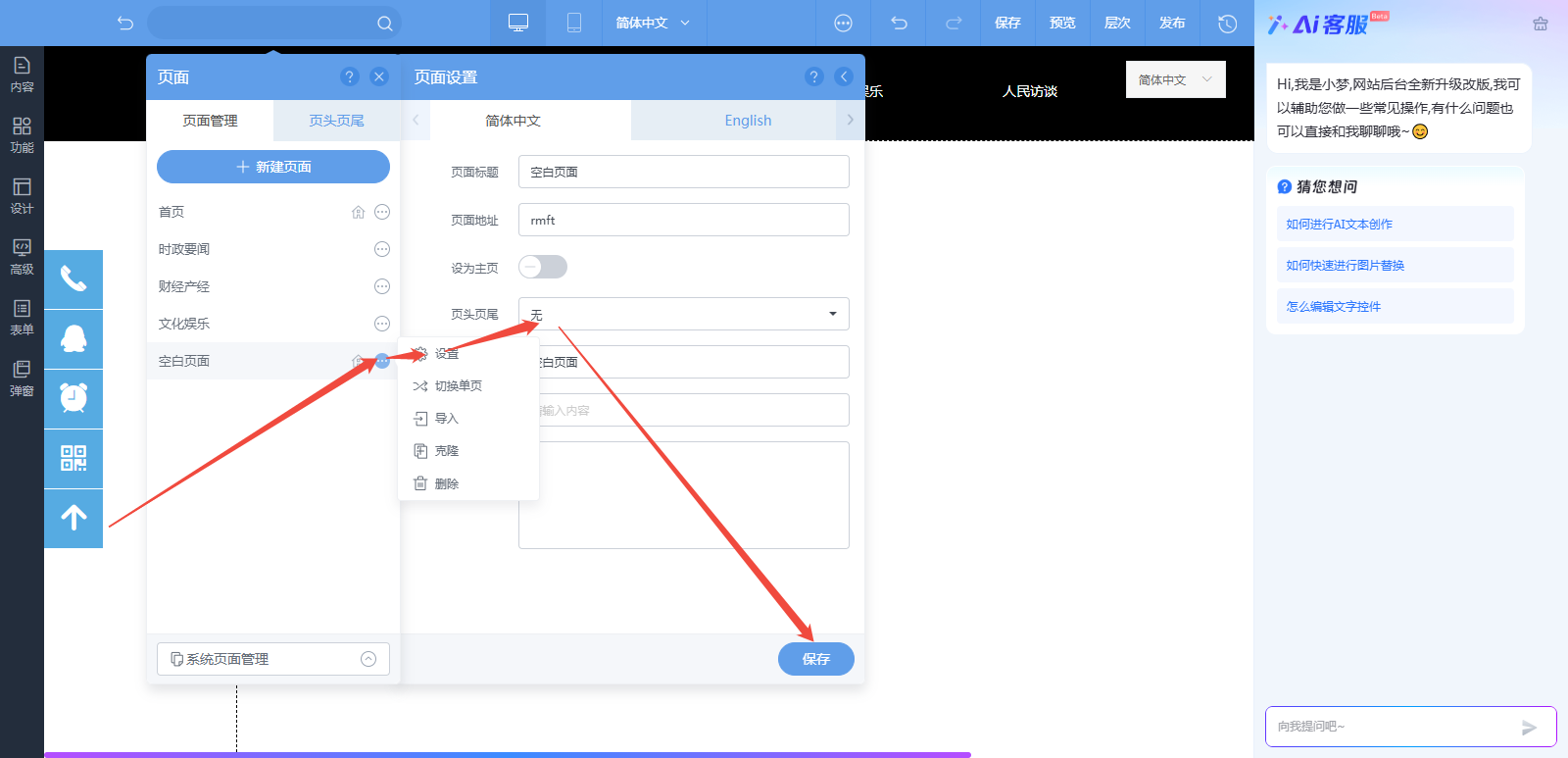Send message in AI chat
1568x758 pixels.
[x=1529, y=728]
